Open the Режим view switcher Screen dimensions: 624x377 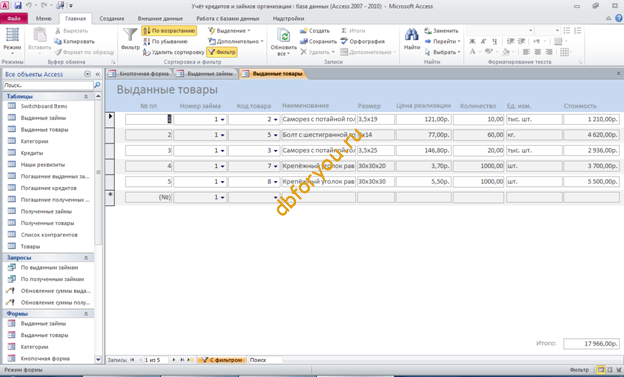tap(12, 42)
